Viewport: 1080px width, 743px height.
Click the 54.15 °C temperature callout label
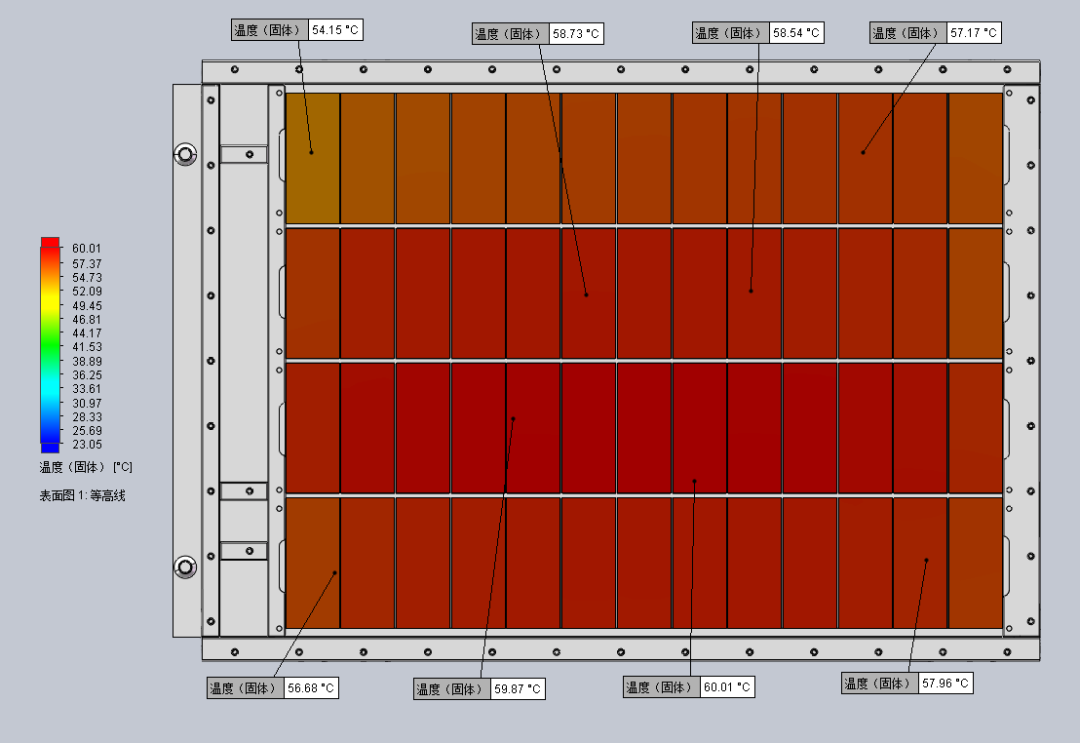tap(296, 30)
